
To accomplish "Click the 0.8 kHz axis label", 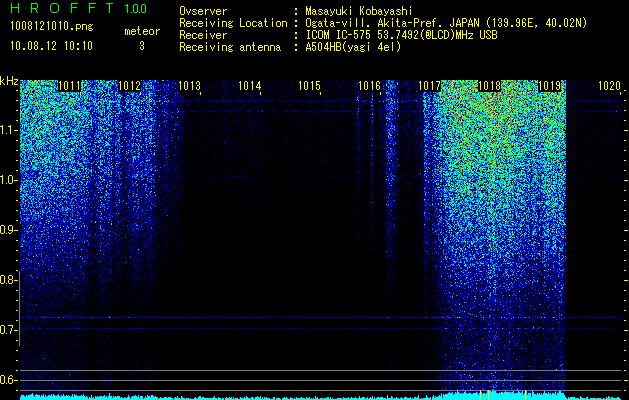I will pos(8,280).
